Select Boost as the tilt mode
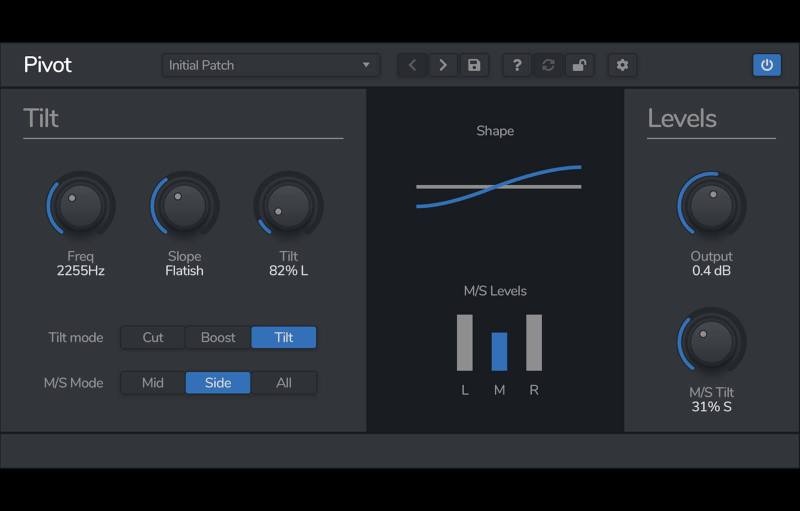This screenshot has height=511, width=800. [x=218, y=338]
